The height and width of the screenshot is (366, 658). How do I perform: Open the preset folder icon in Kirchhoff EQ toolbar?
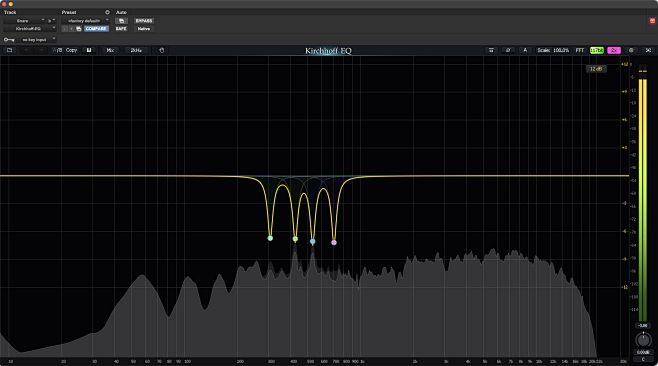(x=9, y=50)
